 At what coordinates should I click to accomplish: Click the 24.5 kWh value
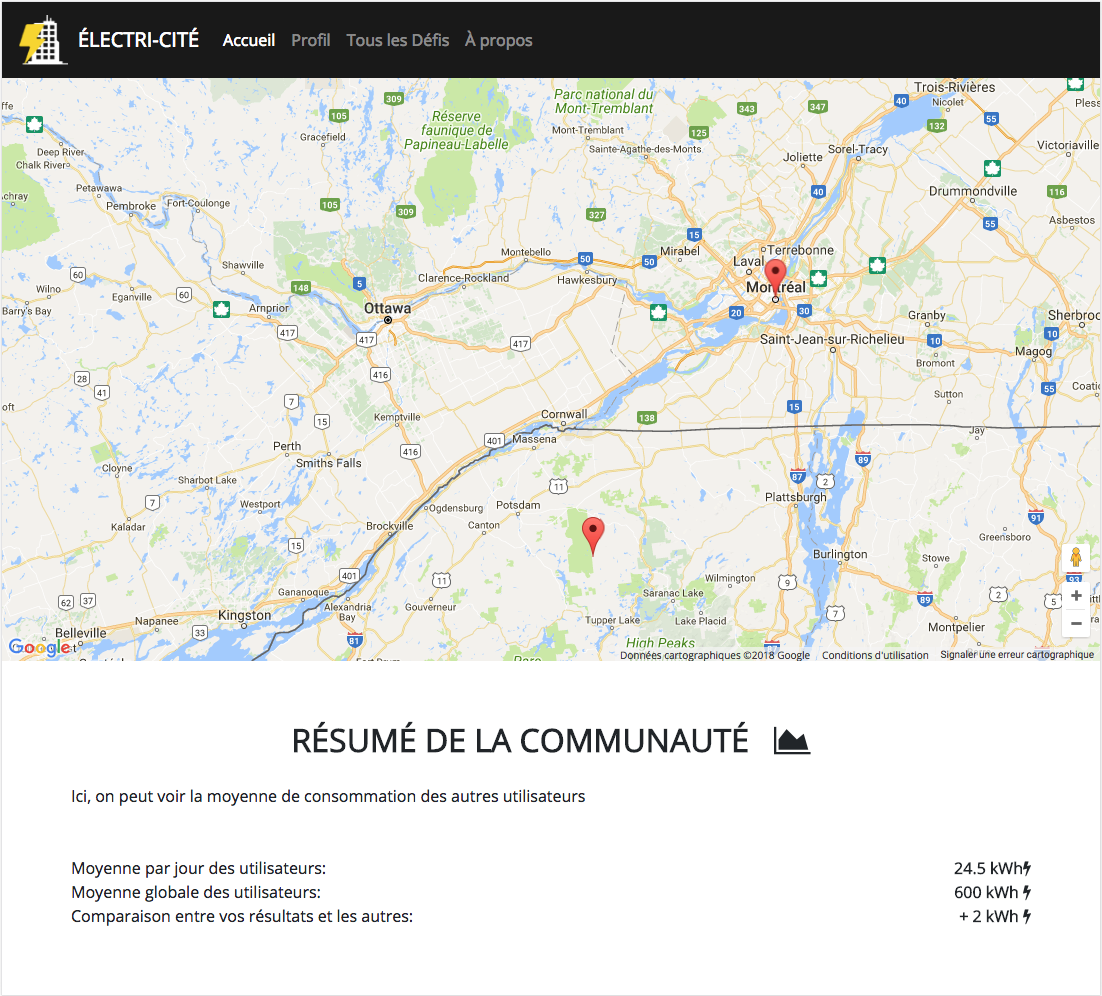tap(987, 868)
